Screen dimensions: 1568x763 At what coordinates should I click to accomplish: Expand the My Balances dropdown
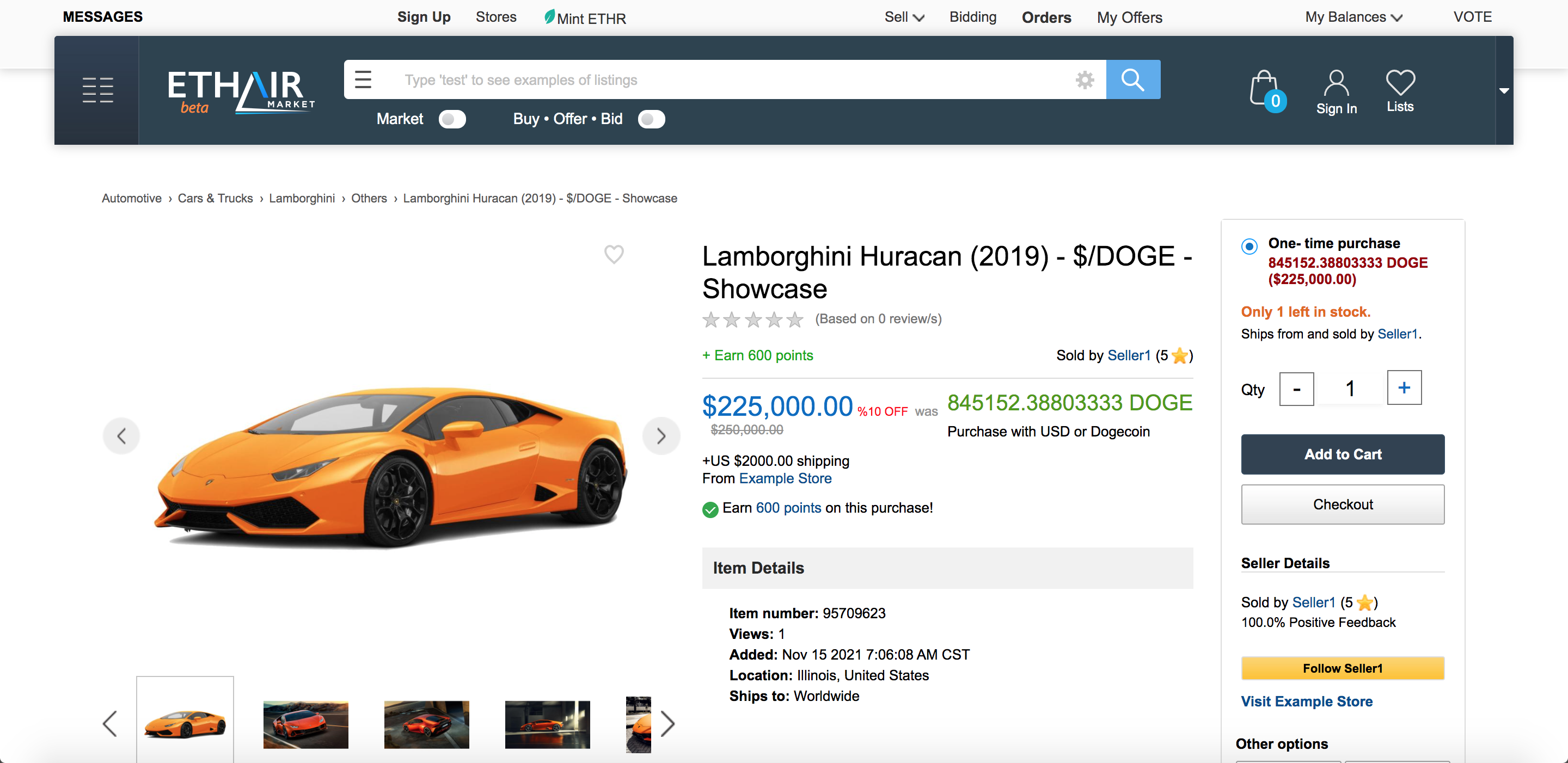tap(1352, 17)
